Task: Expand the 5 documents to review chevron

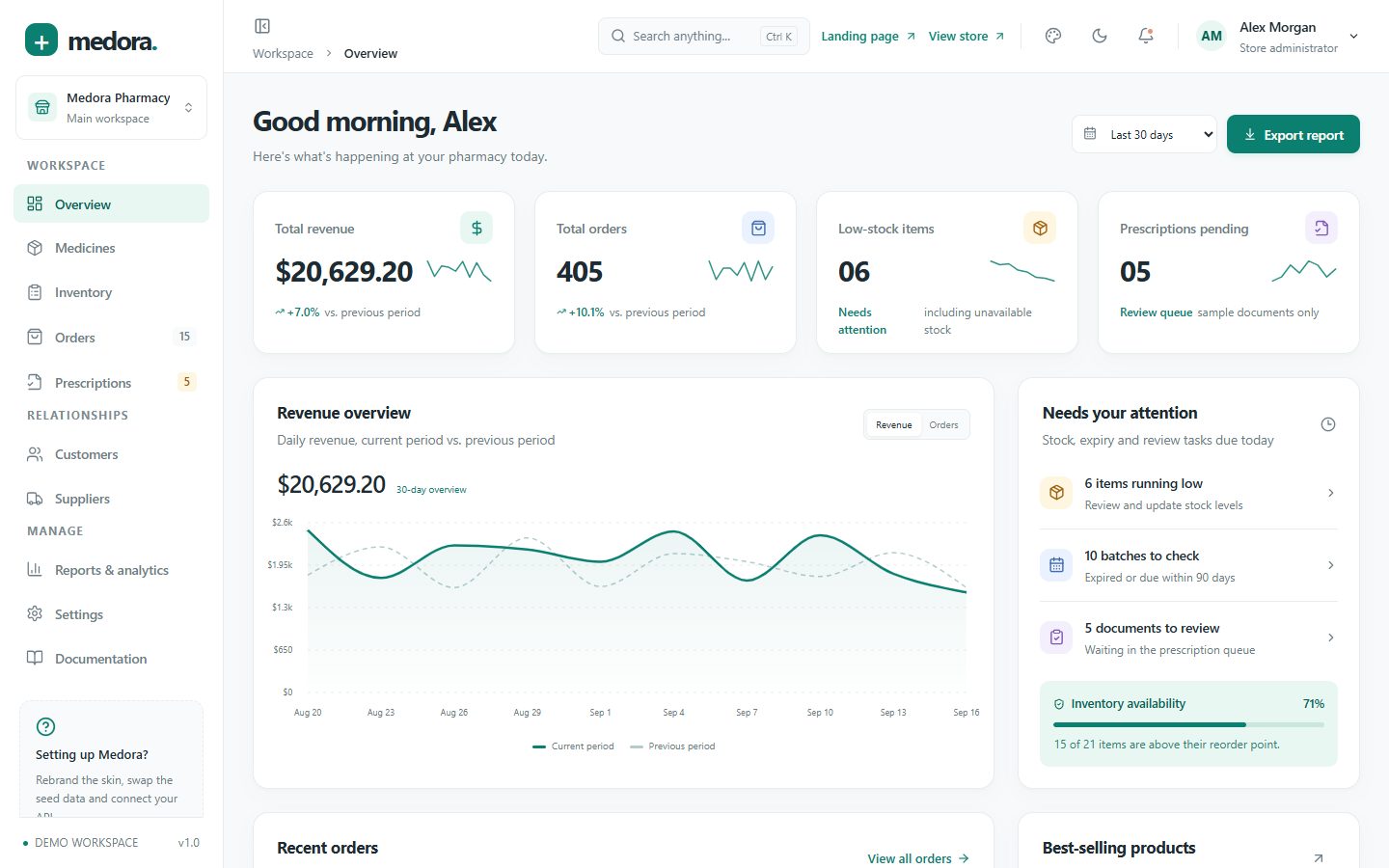Action: click(1331, 637)
